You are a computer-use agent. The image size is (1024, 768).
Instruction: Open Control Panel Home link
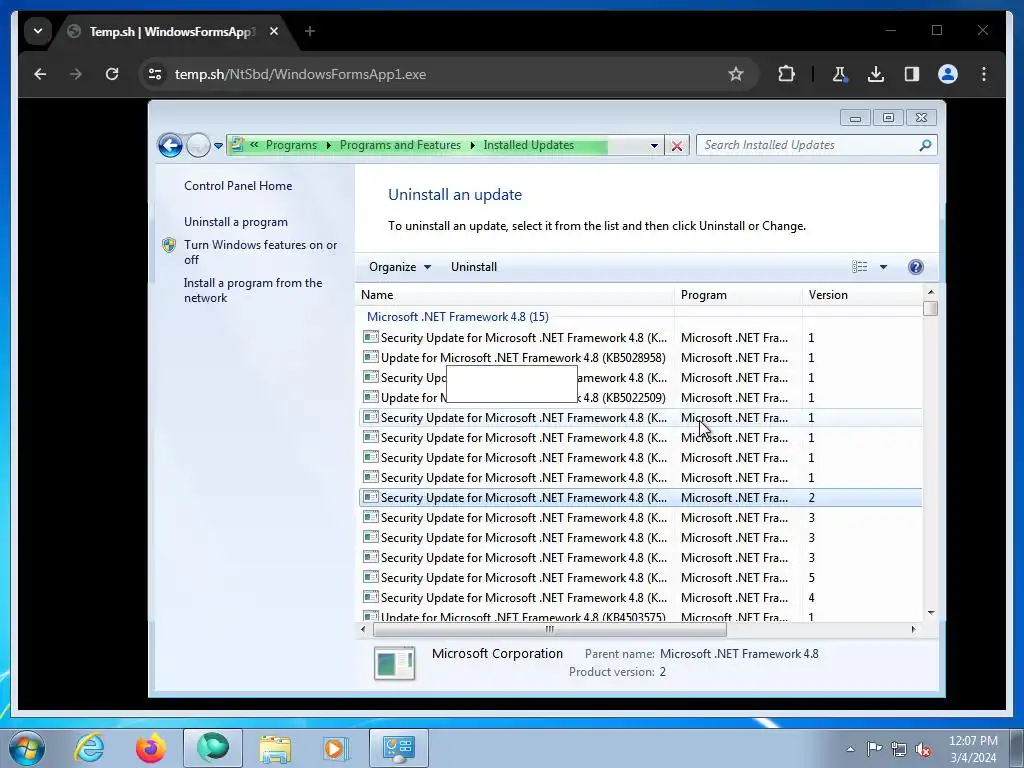(238, 185)
